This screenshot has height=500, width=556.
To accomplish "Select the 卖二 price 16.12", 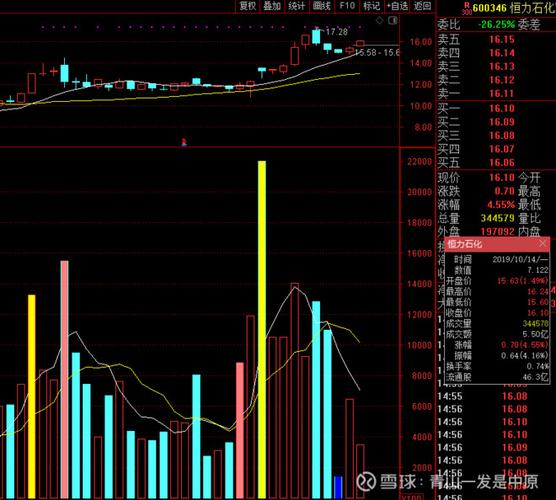I will pyautogui.click(x=501, y=80).
